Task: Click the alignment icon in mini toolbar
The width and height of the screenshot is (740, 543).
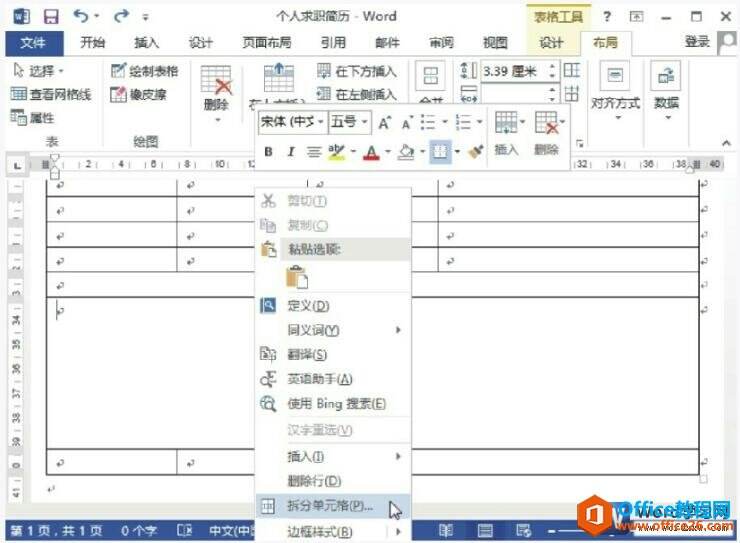Action: coord(314,152)
